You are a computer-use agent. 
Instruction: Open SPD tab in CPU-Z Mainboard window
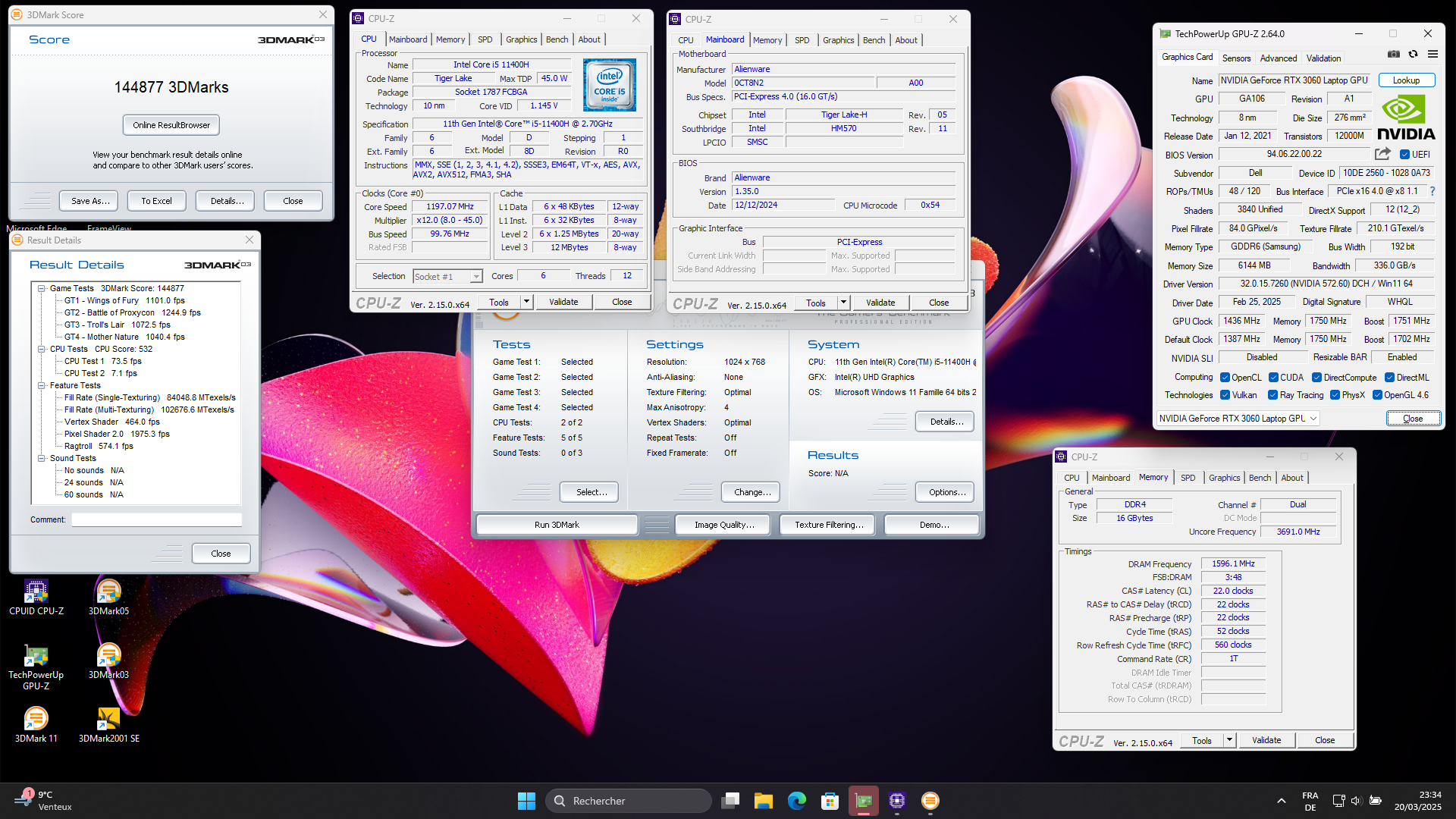coord(802,40)
